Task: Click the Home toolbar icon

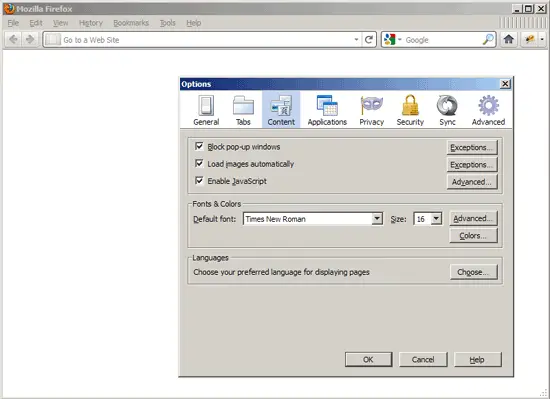Action: tap(509, 39)
